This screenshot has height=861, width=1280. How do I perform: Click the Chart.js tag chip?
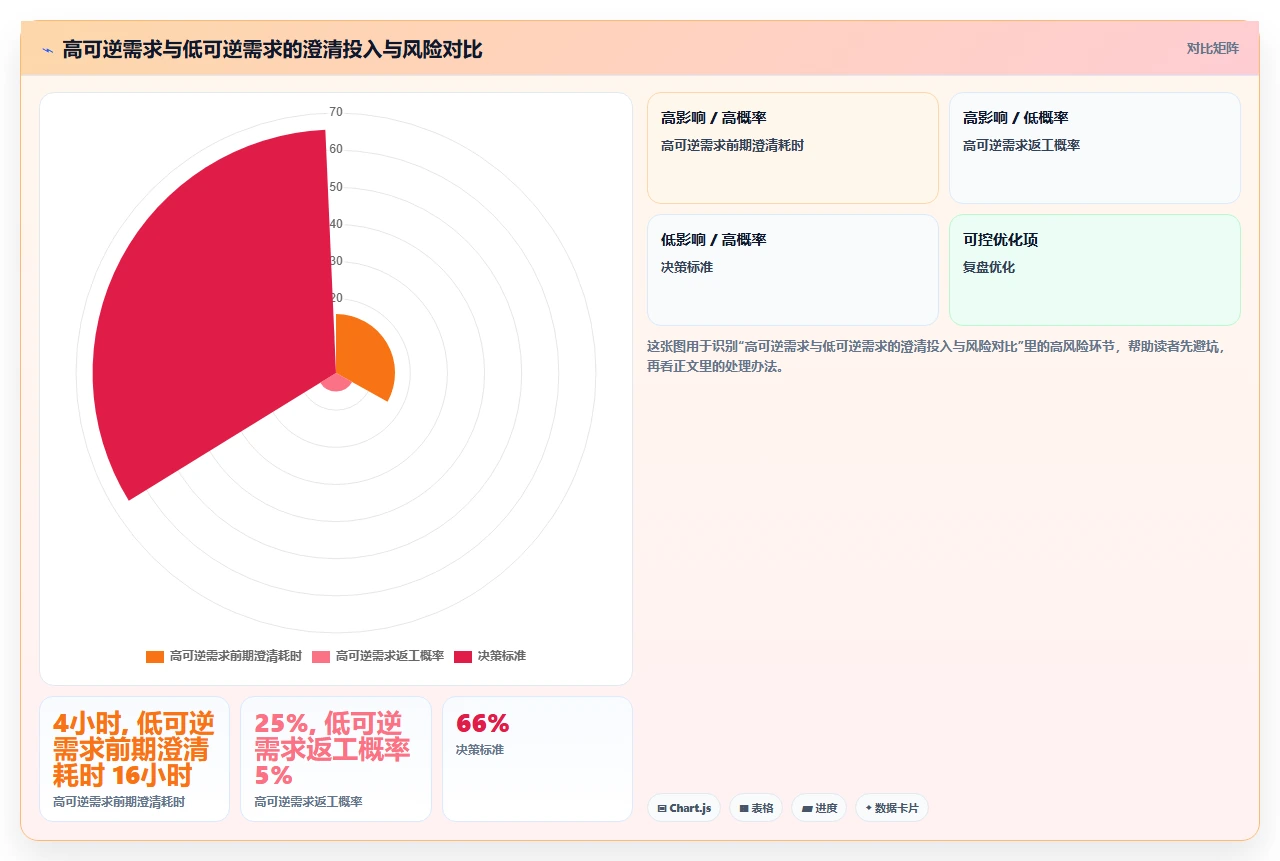(684, 808)
